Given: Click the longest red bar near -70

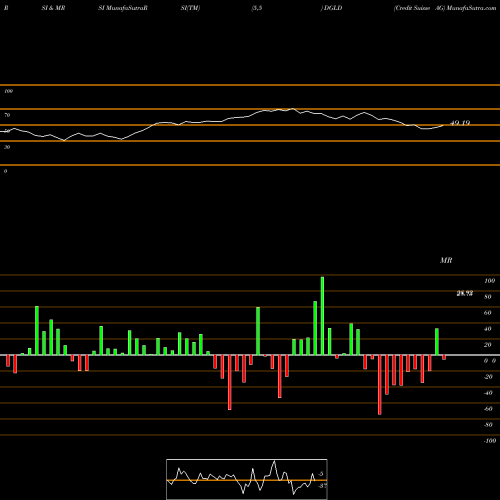Looking at the screenshot, I should 380,385.
